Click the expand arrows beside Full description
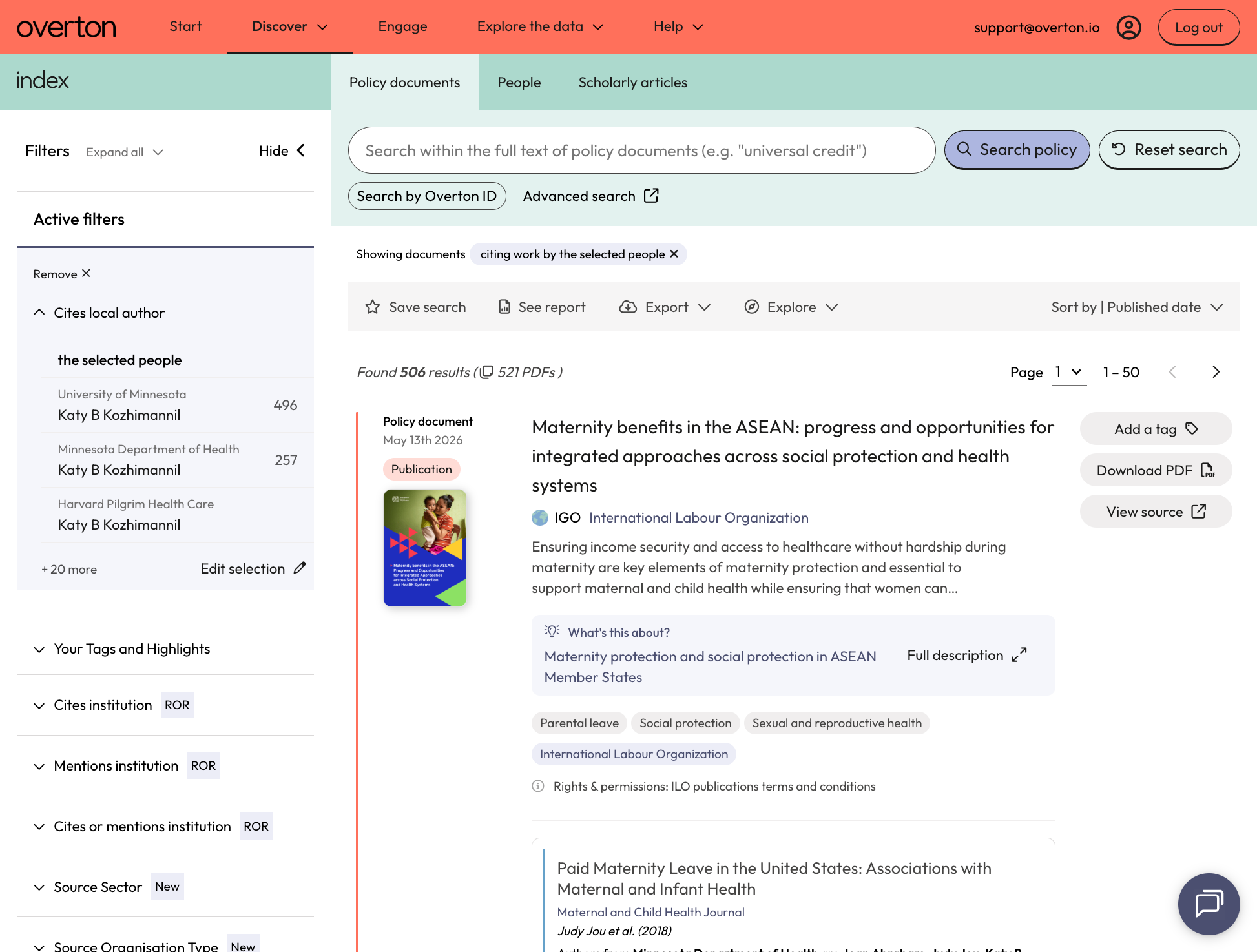Image resolution: width=1257 pixels, height=952 pixels. pos(1019,655)
